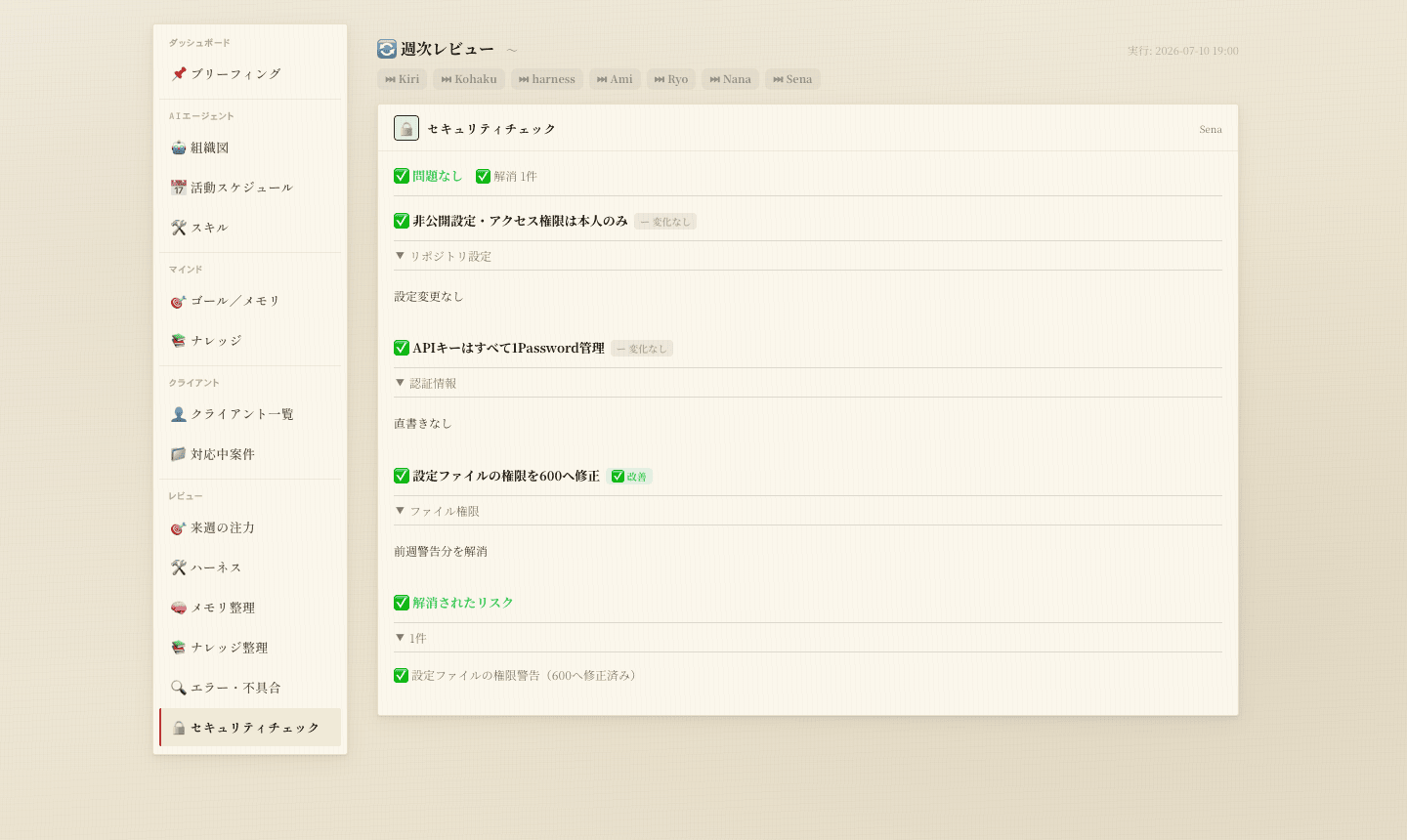
Task: Go to メモリ整理 in sidebar
Action: 250,608
